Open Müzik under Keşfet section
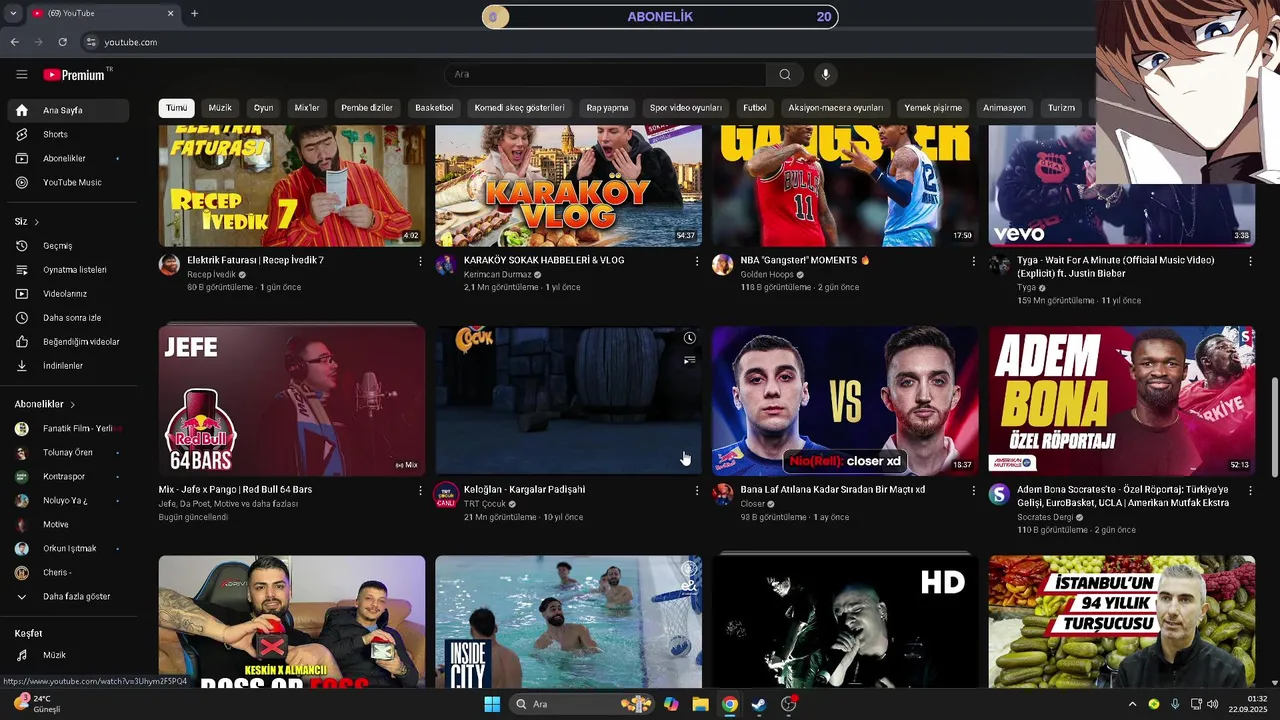This screenshot has height=720, width=1280. [x=69, y=655]
